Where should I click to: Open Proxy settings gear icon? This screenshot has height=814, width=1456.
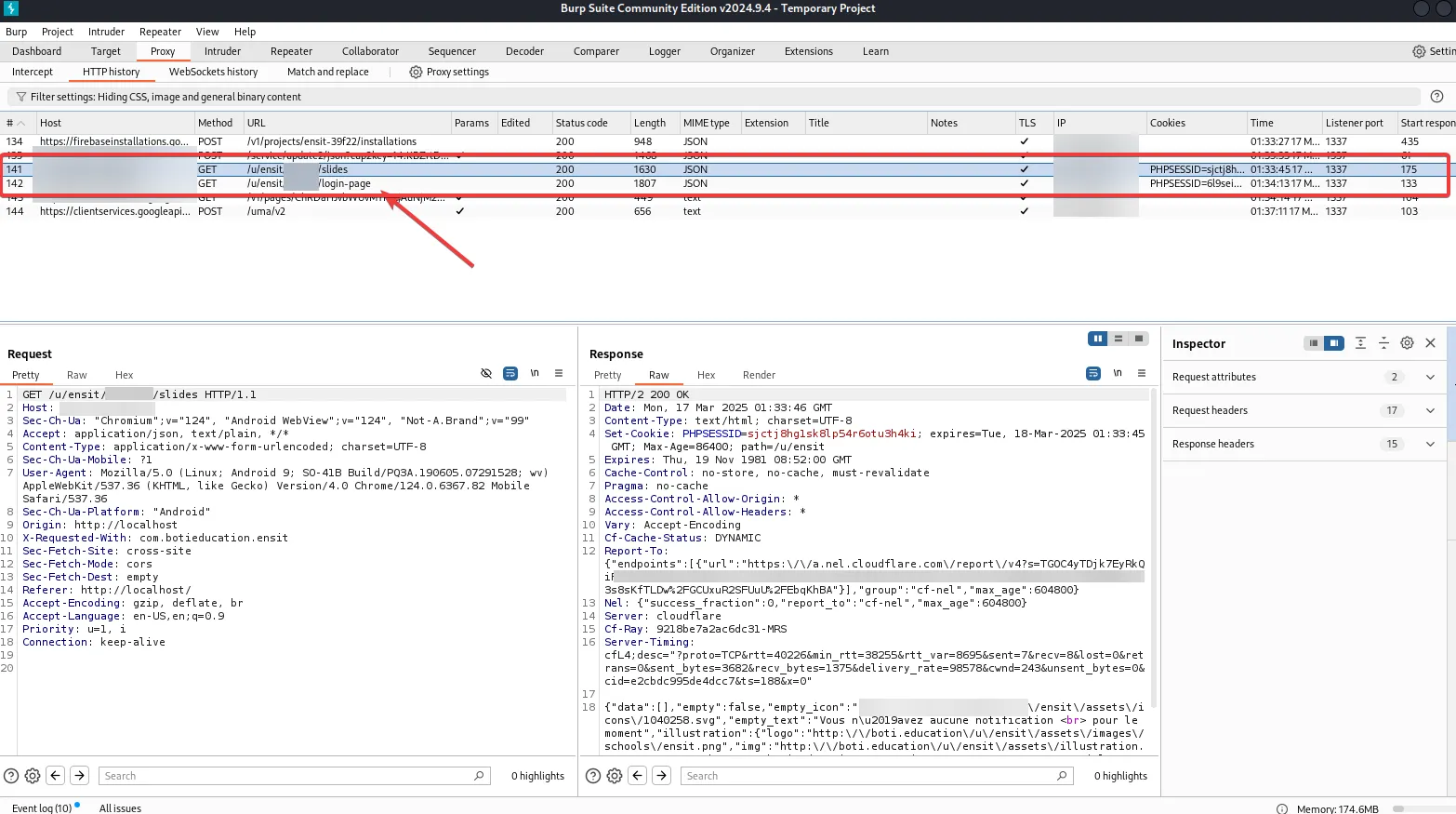pyautogui.click(x=416, y=72)
